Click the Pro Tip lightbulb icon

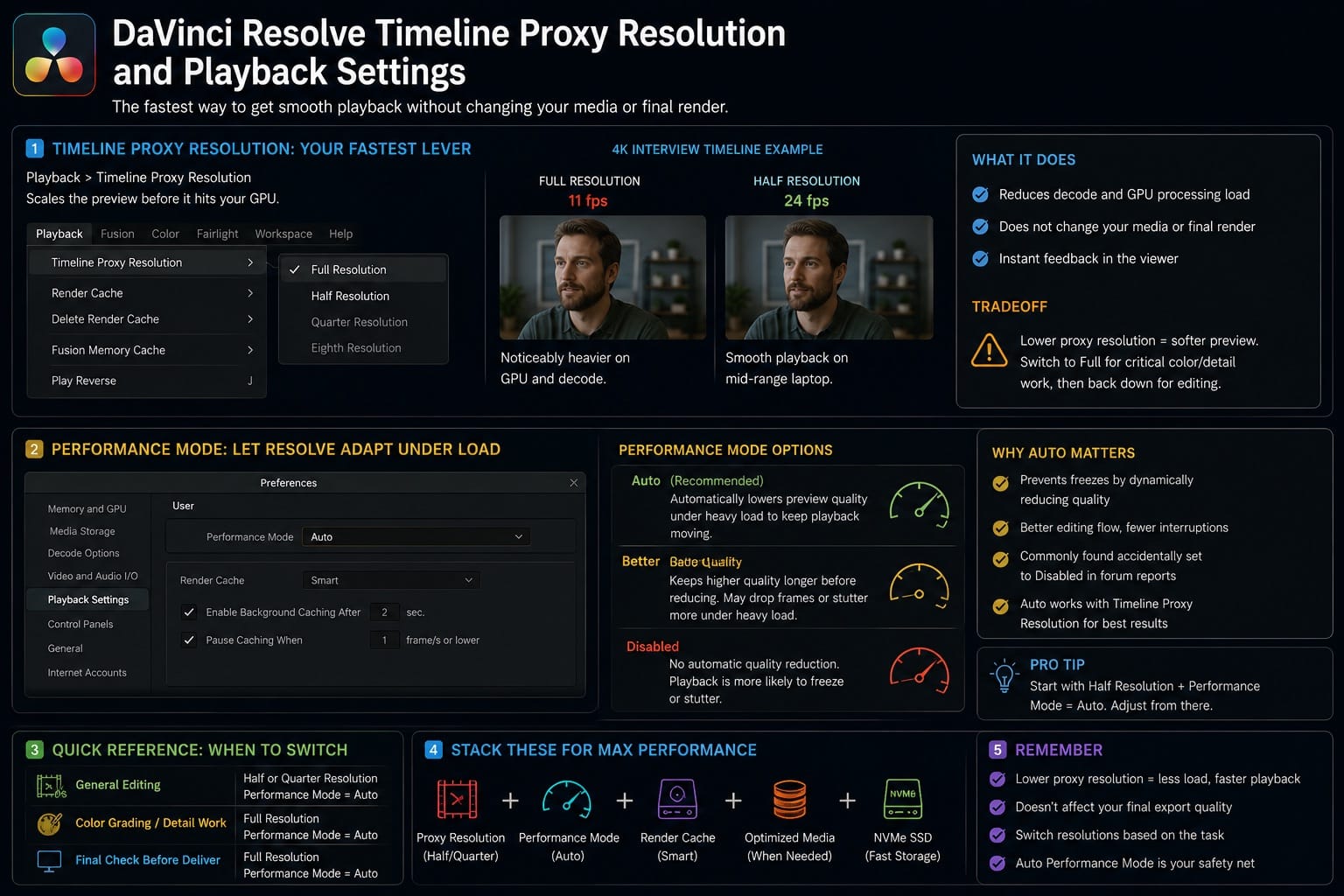tap(1004, 675)
